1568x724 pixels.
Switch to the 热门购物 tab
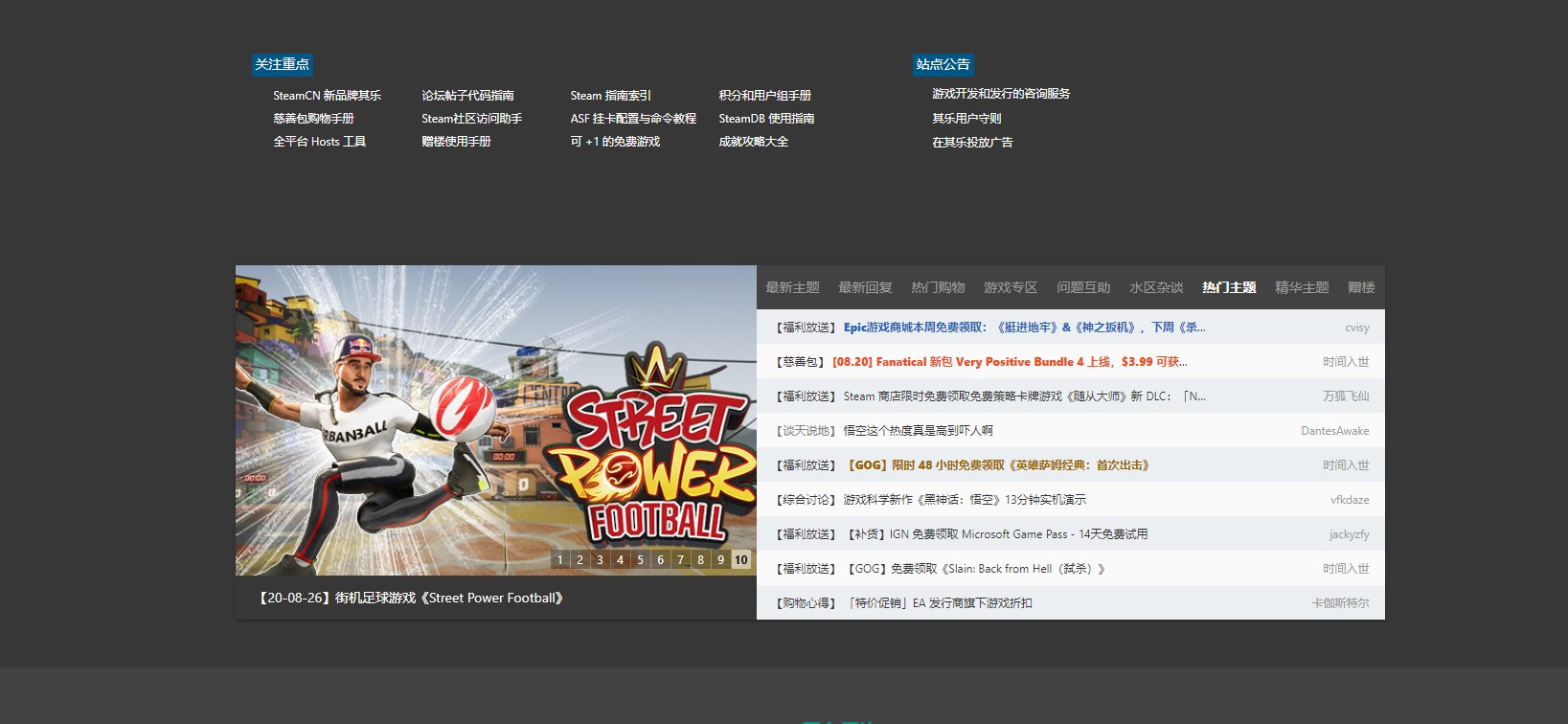tap(938, 287)
